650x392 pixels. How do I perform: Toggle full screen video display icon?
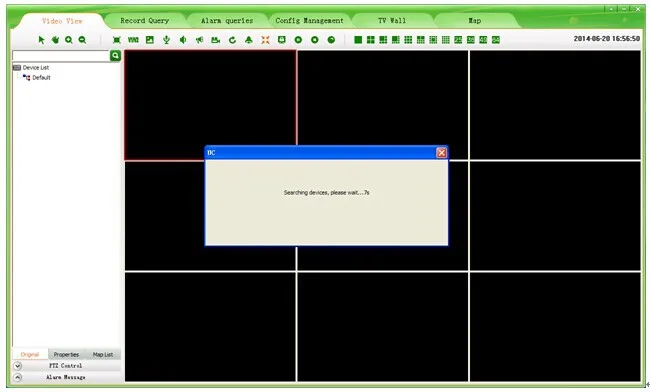click(117, 40)
